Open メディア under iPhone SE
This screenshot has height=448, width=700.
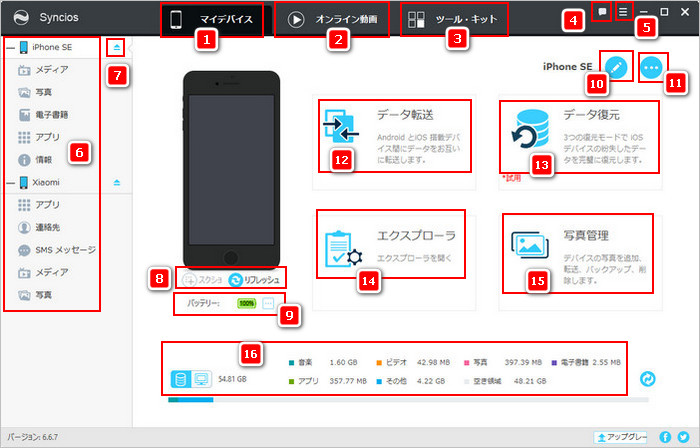pos(44,70)
